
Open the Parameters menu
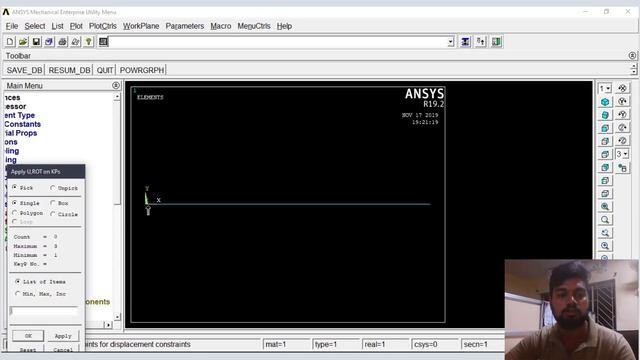coord(184,26)
